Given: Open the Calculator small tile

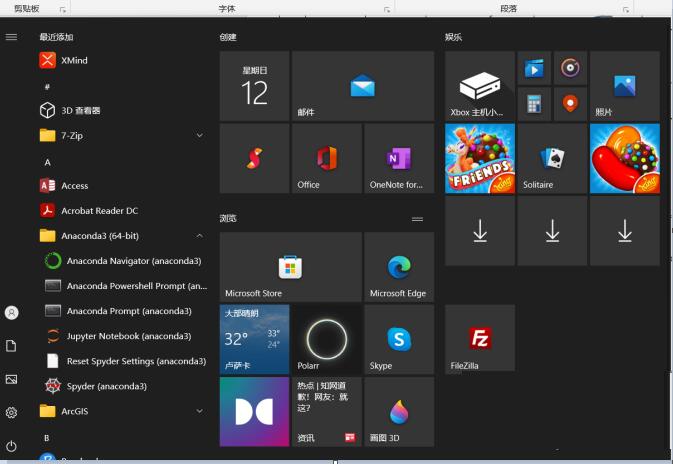Looking at the screenshot, I should 534,102.
